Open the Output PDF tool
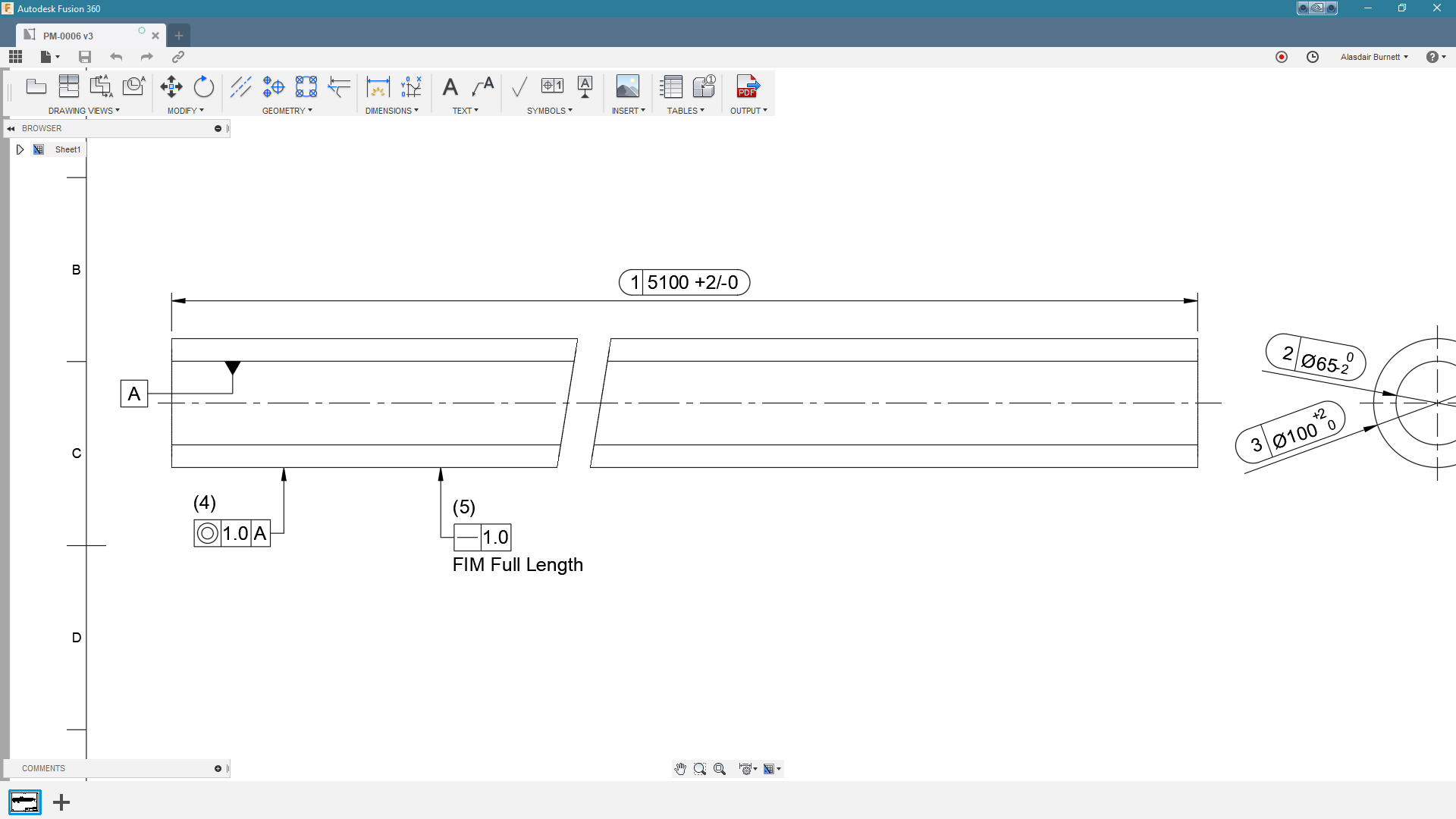 point(748,86)
